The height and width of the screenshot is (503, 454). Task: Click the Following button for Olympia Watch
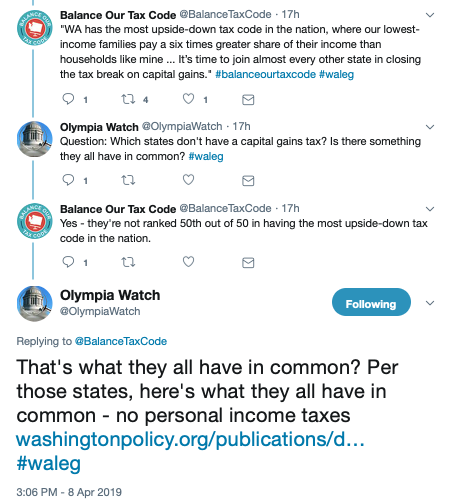tap(371, 302)
